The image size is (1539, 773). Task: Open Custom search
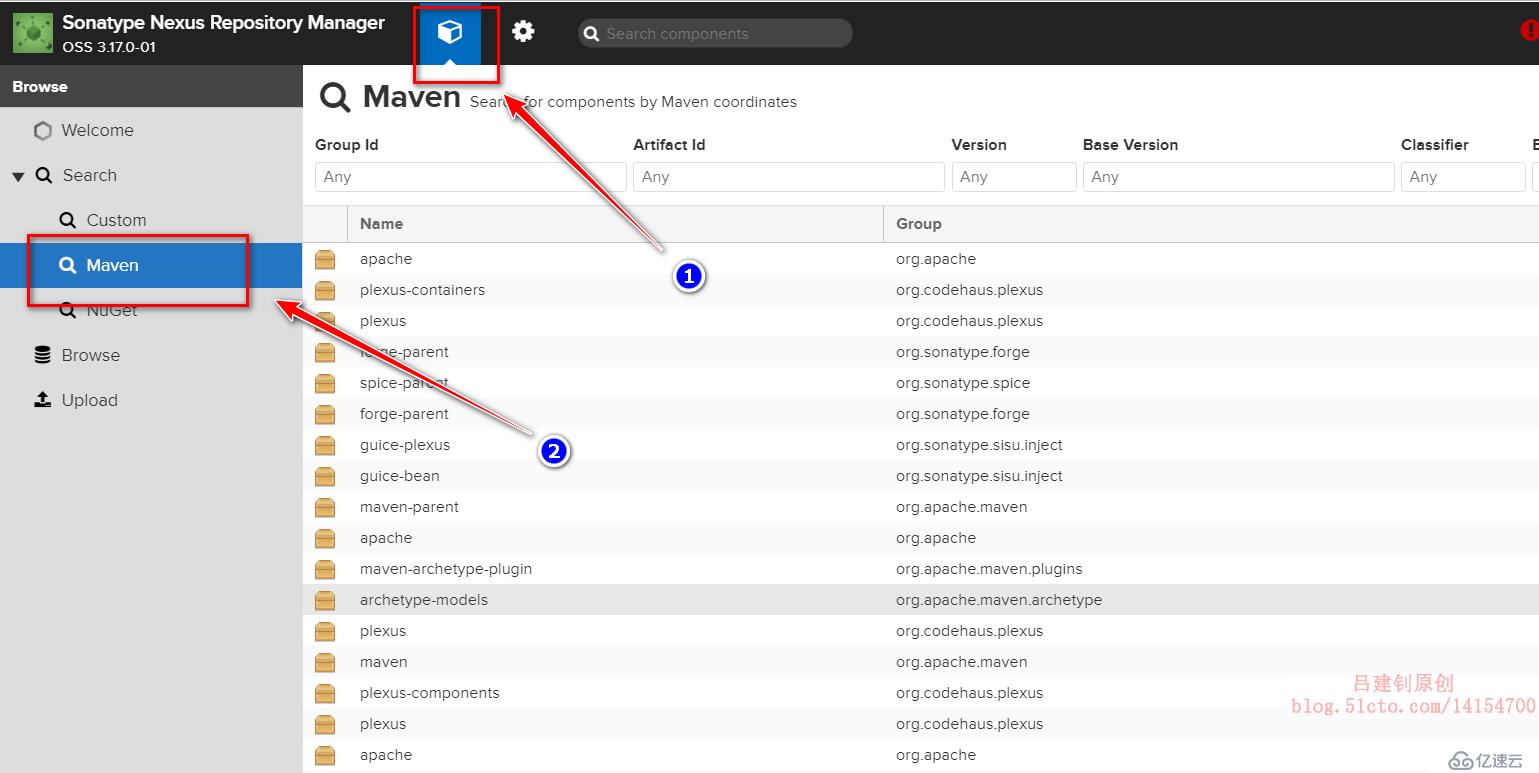tap(116, 220)
